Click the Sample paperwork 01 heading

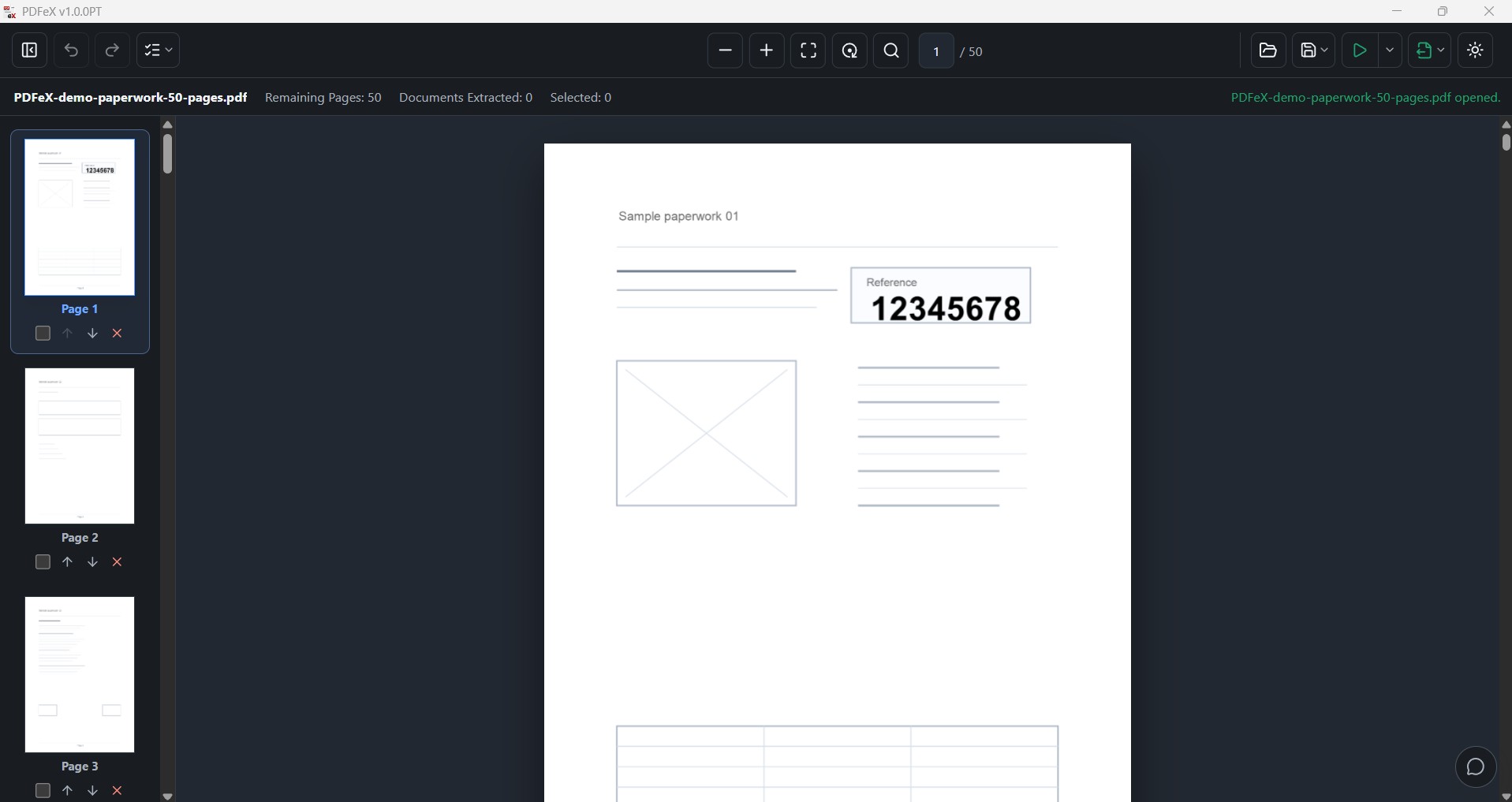(678, 216)
